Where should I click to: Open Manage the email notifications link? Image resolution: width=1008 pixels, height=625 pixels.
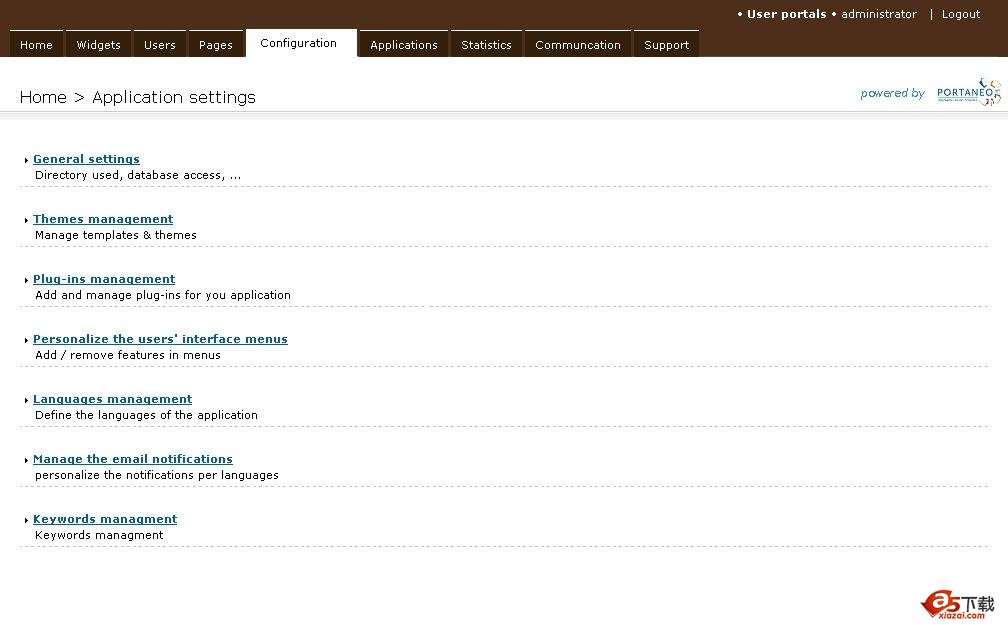point(132,459)
